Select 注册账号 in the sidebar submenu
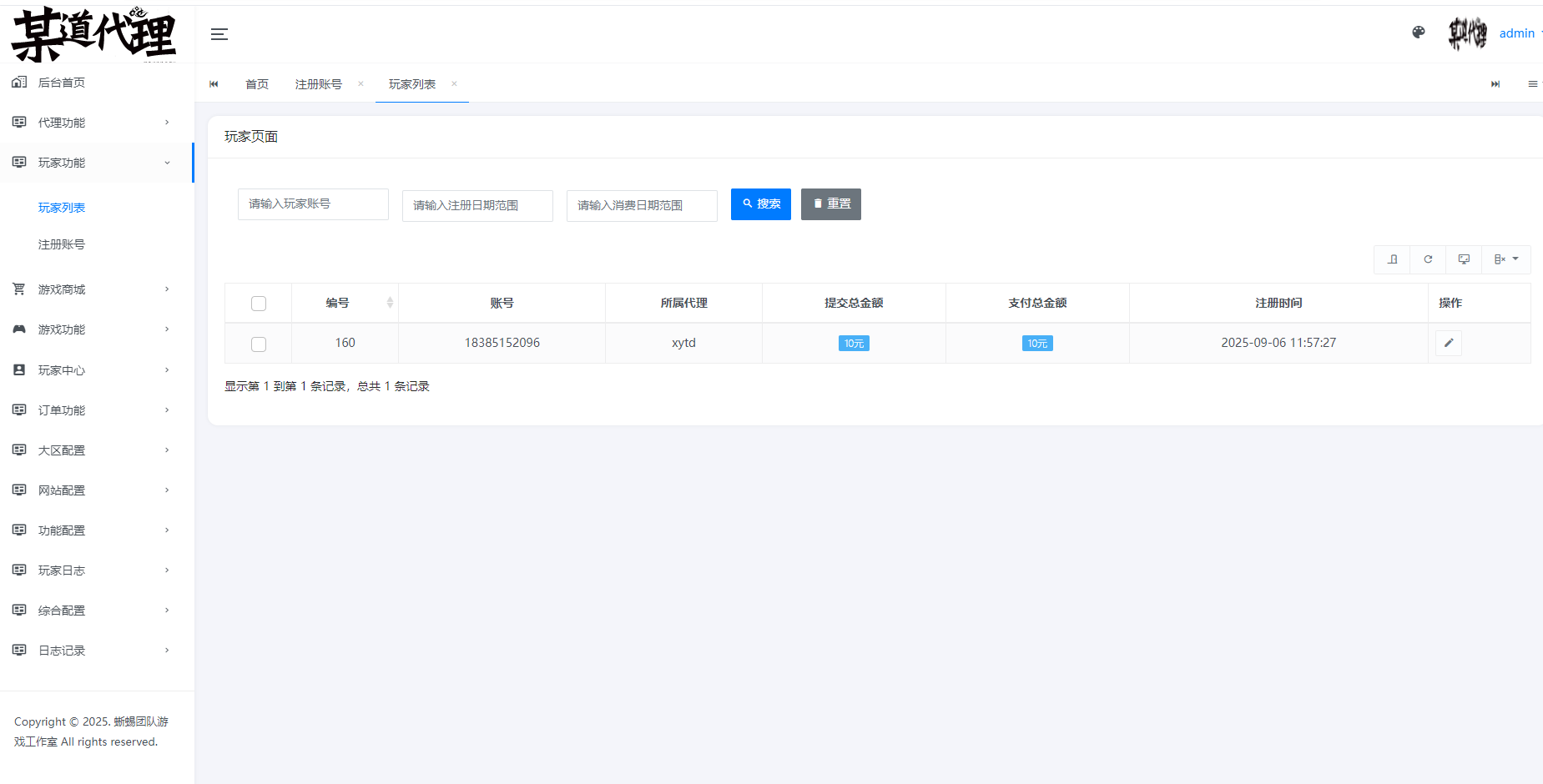Viewport: 1543px width, 784px height. (x=62, y=244)
